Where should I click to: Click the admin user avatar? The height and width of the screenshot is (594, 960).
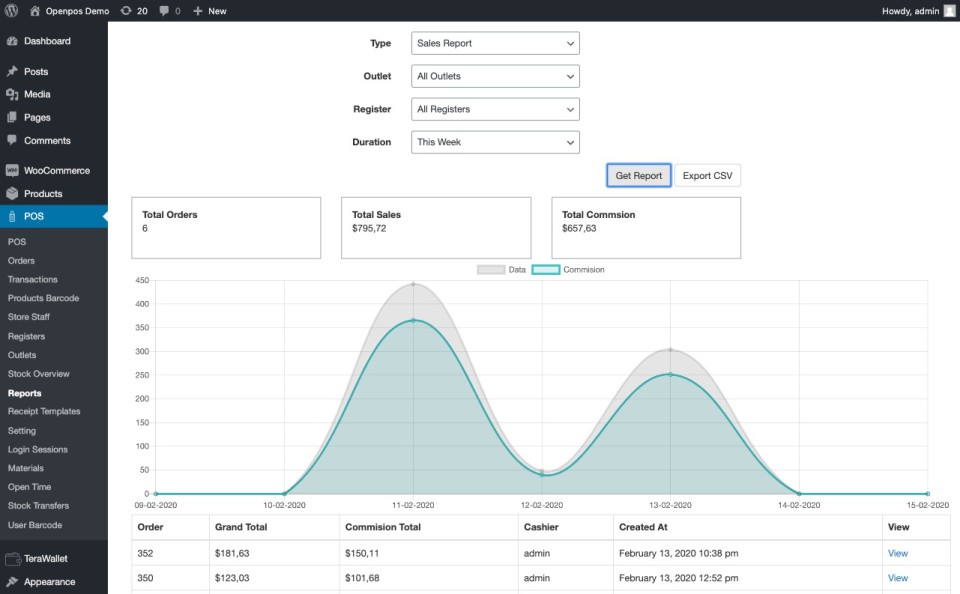click(949, 11)
